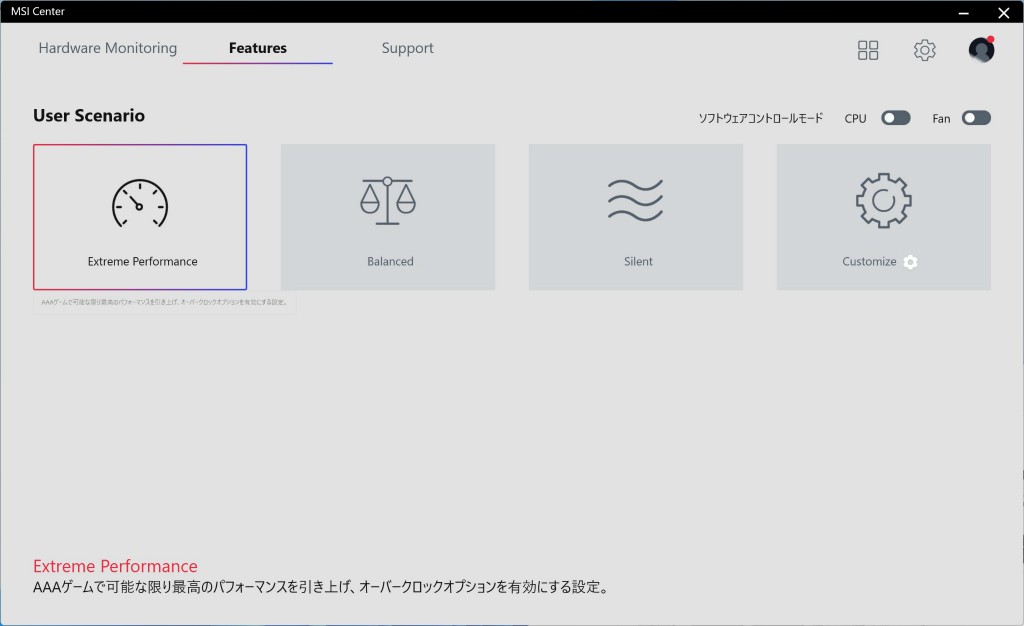This screenshot has width=1024, height=626.
Task: Open MSI Center settings gear
Action: pyautogui.click(x=924, y=50)
